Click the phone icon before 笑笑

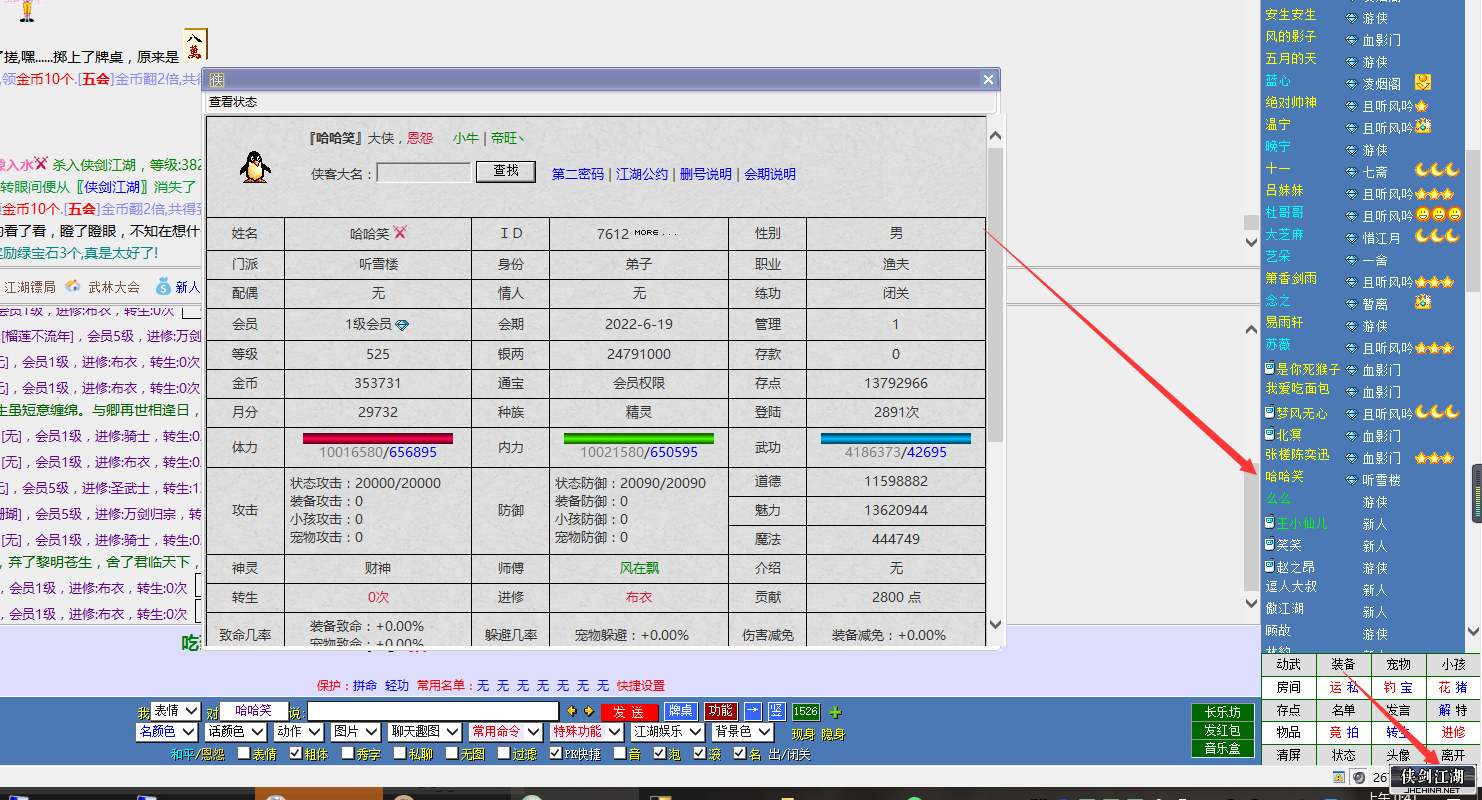click(x=1270, y=545)
